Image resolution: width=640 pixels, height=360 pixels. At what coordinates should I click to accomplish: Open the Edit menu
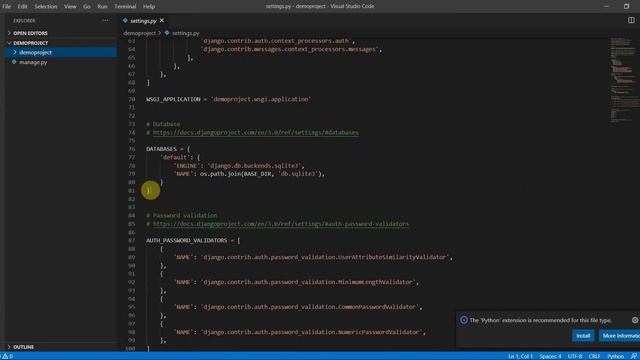pyautogui.click(x=22, y=7)
